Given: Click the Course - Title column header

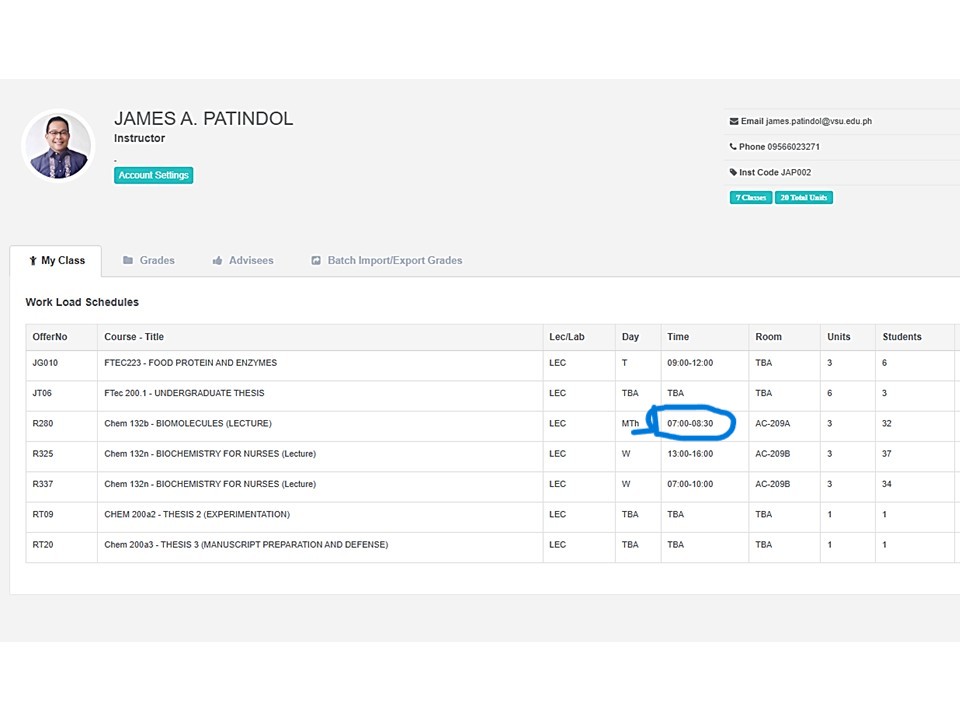Looking at the screenshot, I should click(x=134, y=337).
